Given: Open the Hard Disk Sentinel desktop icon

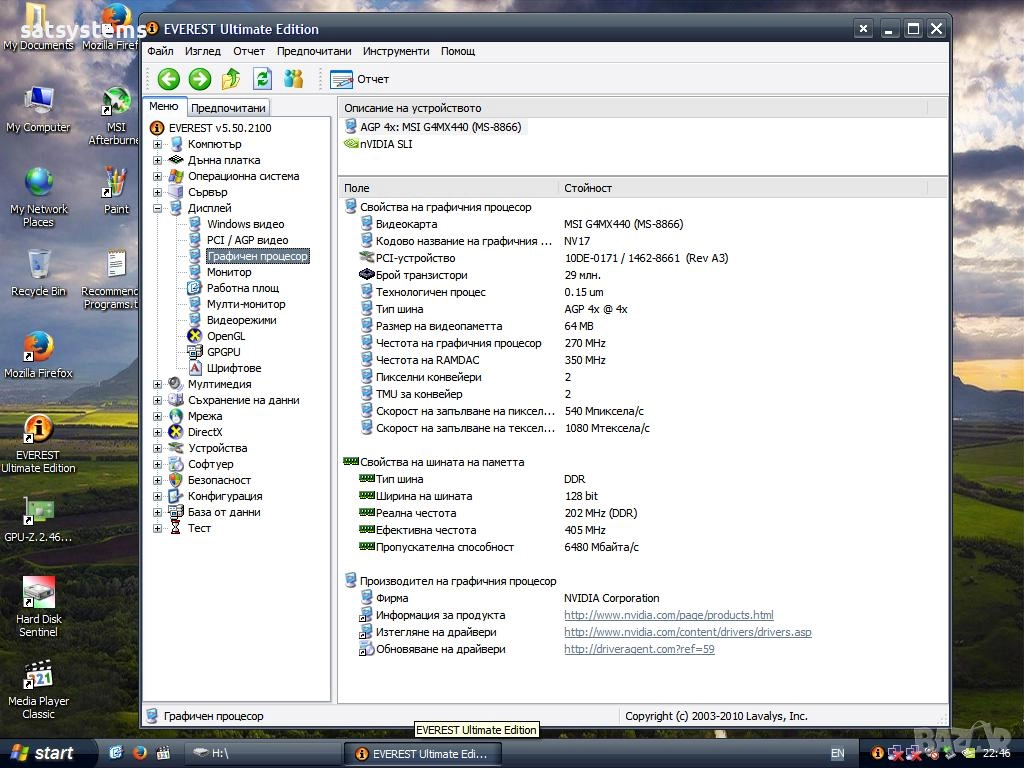Looking at the screenshot, I should (x=38, y=594).
